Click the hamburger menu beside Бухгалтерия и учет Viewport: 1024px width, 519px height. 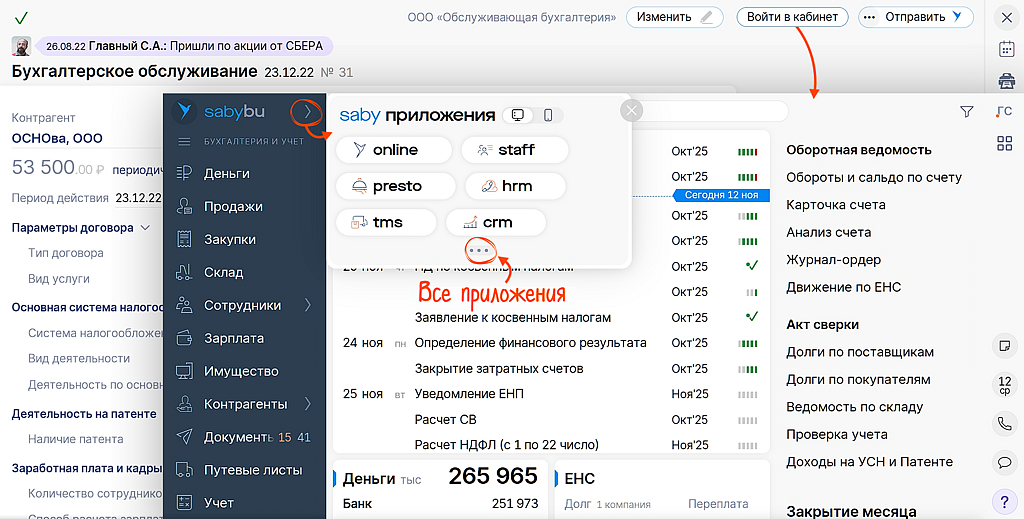(x=184, y=142)
